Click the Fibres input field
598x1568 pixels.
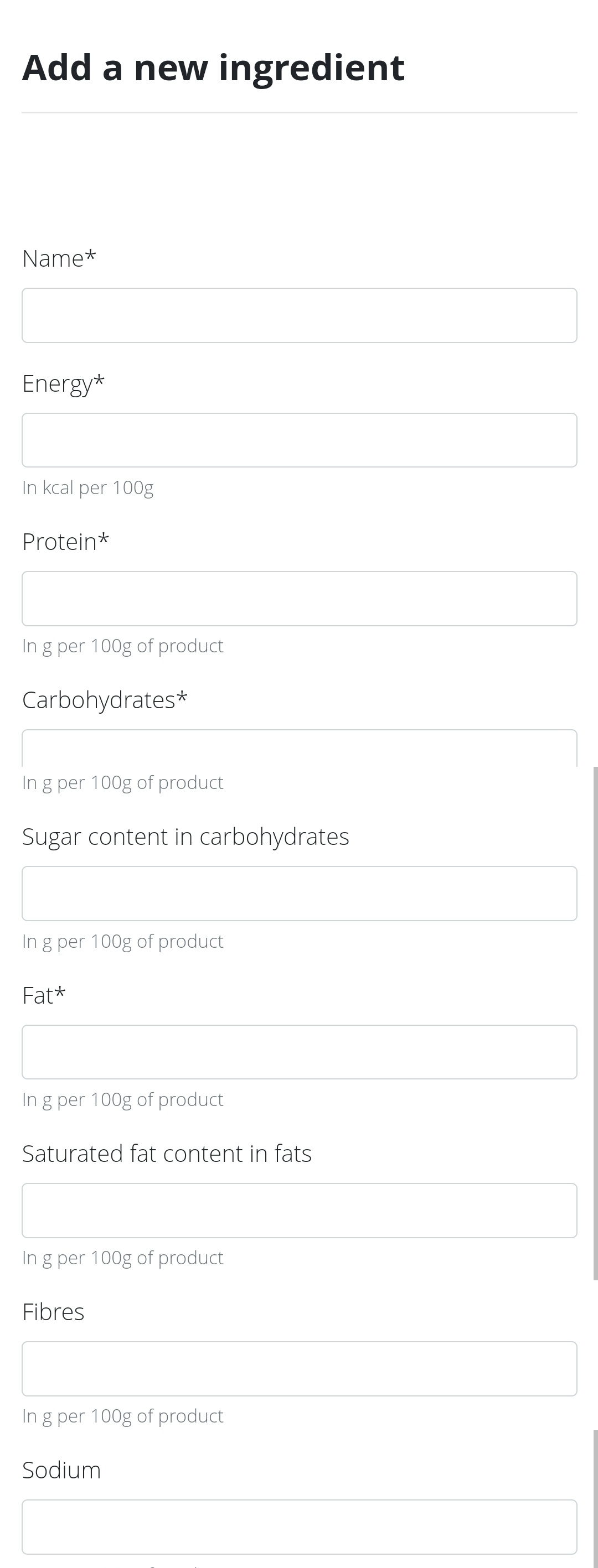click(299, 1369)
